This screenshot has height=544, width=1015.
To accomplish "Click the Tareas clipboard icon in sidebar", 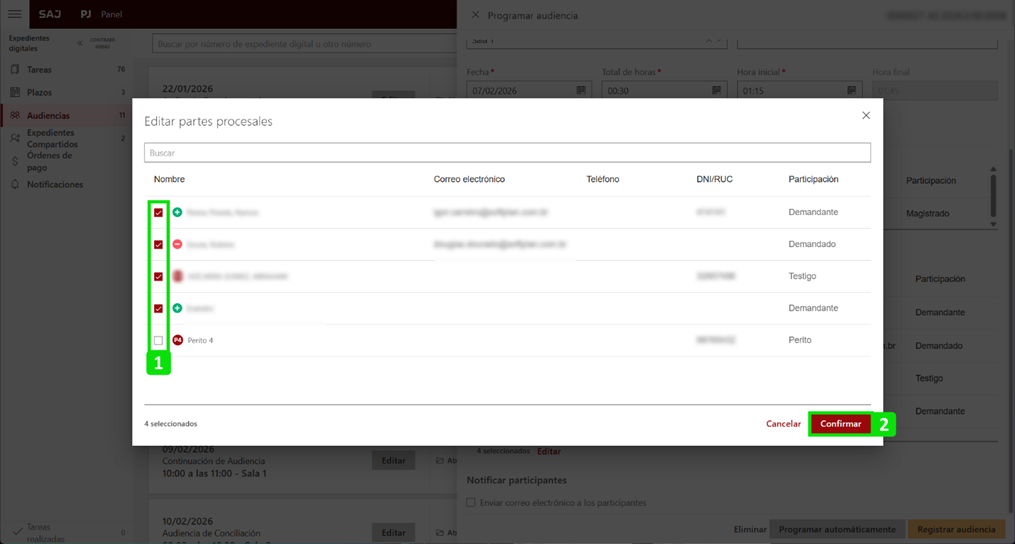I will (x=15, y=70).
